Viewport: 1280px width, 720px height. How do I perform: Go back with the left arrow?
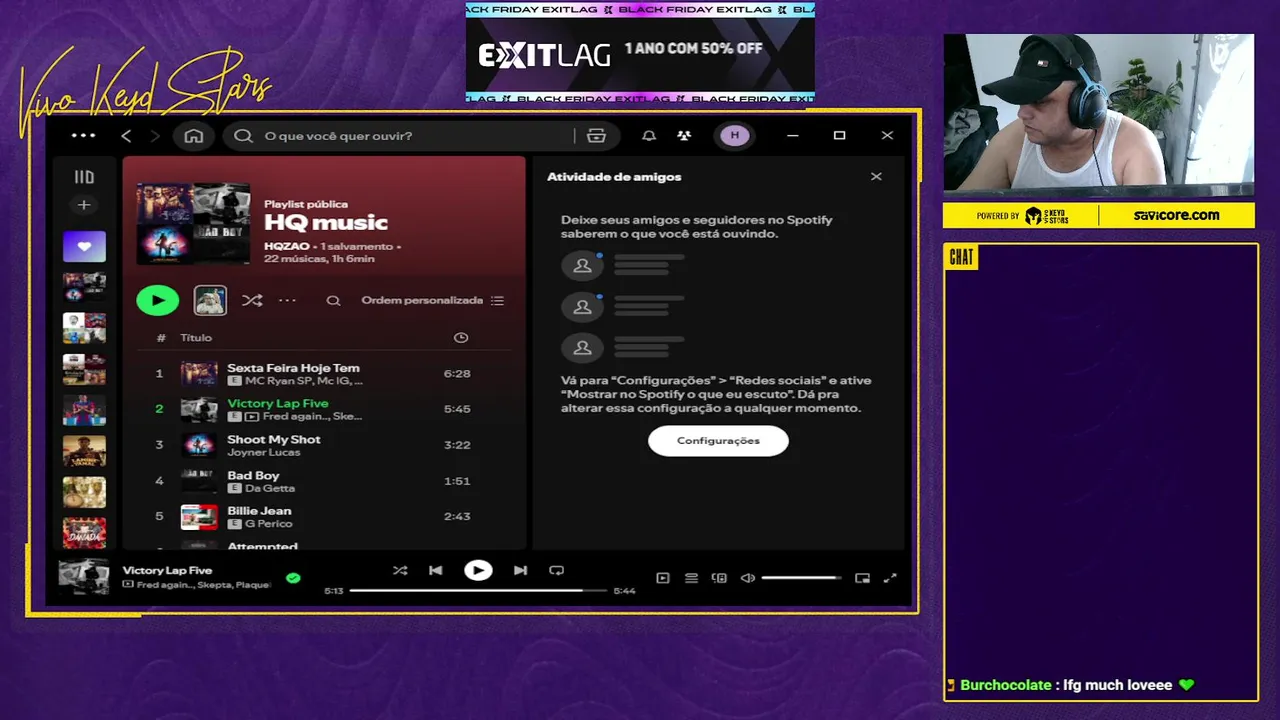point(126,136)
